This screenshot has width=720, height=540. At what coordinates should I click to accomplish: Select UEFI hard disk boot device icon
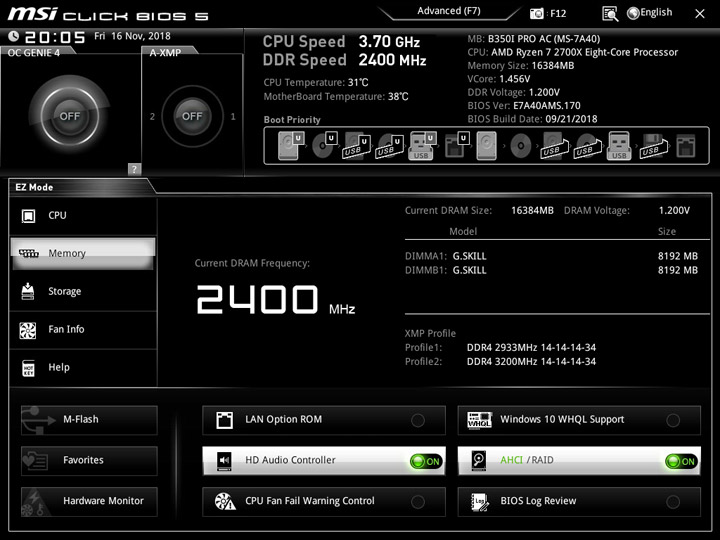tap(291, 146)
